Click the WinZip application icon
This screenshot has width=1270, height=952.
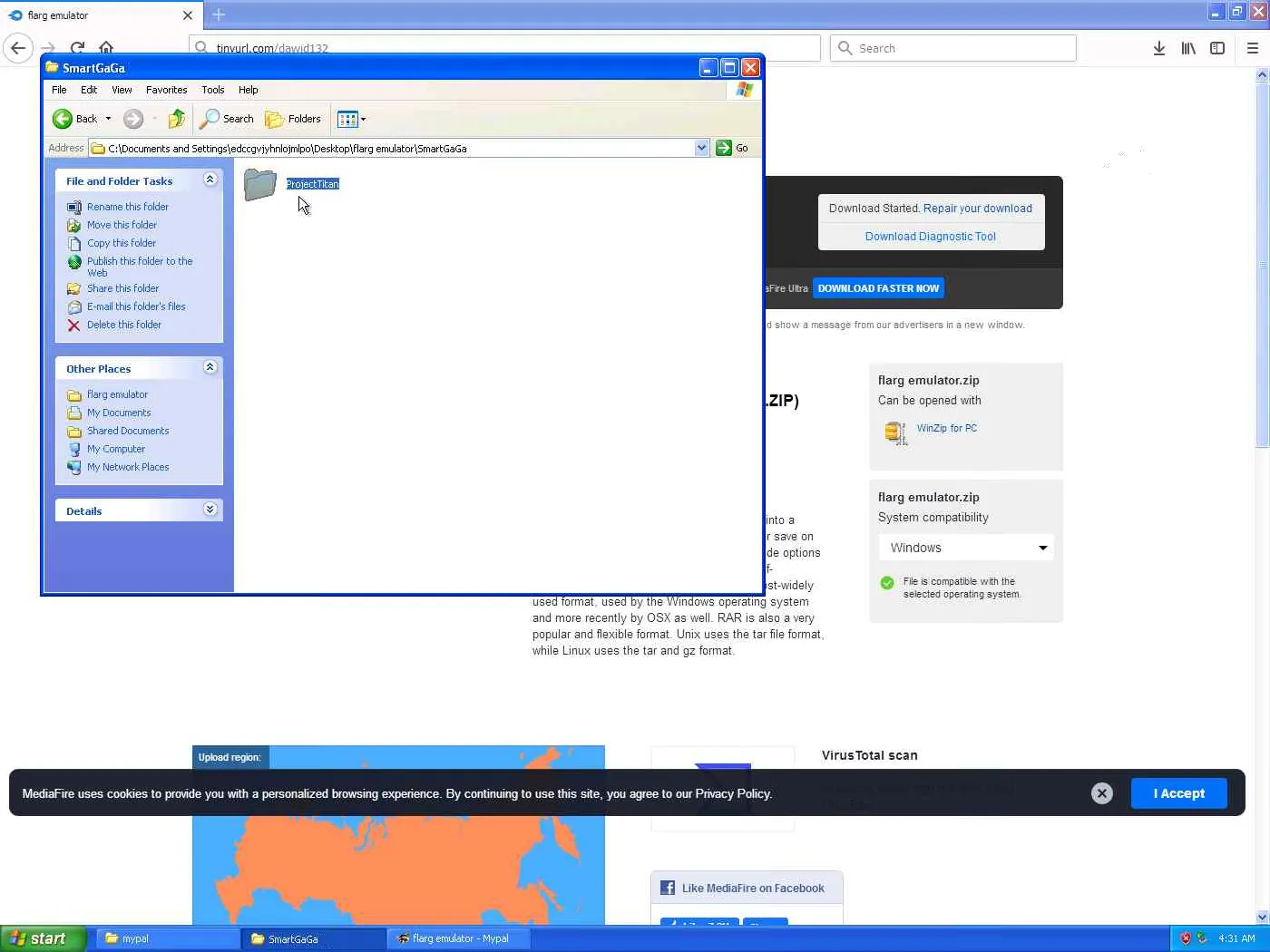pos(895,432)
